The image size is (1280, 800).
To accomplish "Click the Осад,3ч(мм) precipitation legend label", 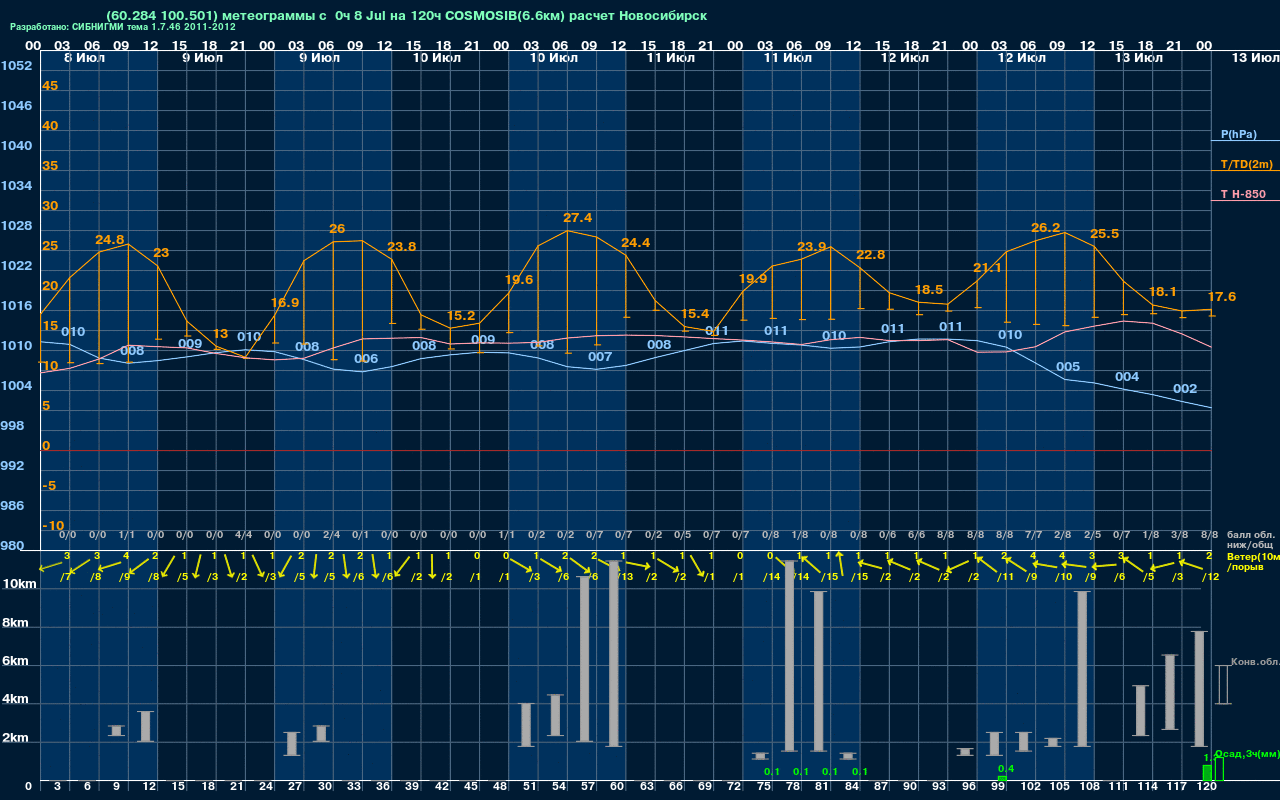I will tap(1246, 753).
